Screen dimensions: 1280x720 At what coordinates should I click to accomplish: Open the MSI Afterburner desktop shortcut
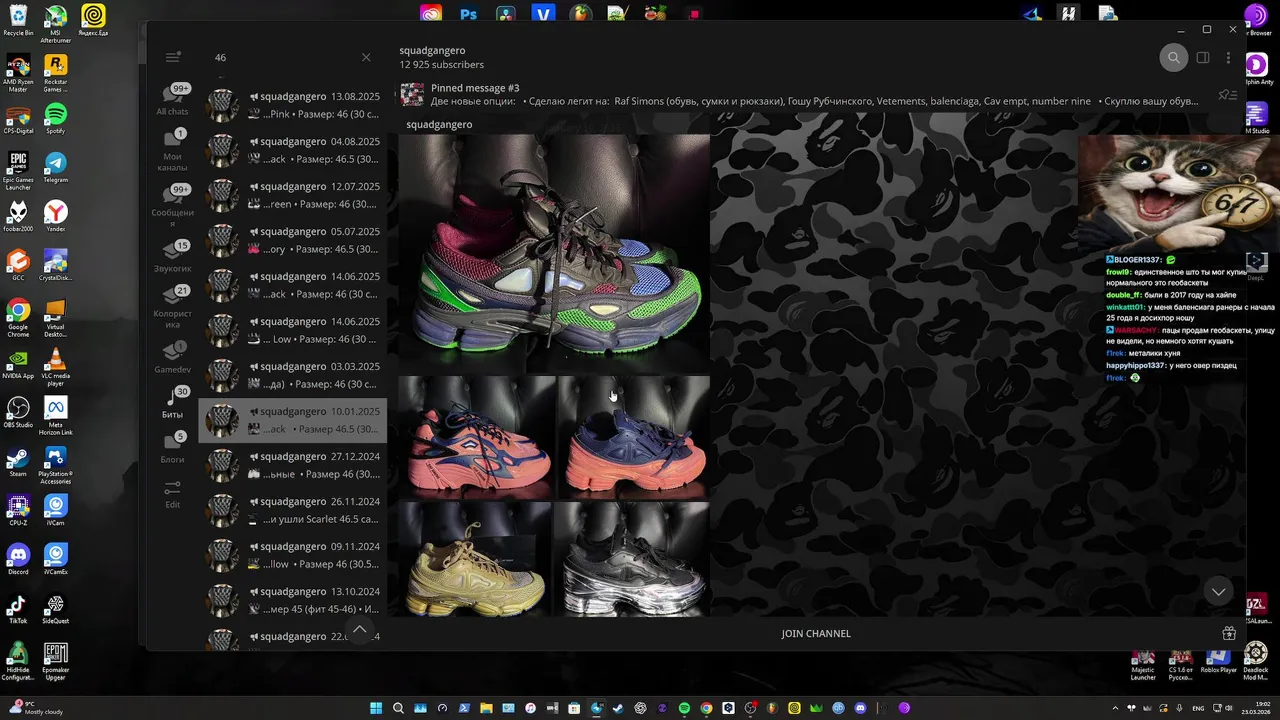click(56, 24)
